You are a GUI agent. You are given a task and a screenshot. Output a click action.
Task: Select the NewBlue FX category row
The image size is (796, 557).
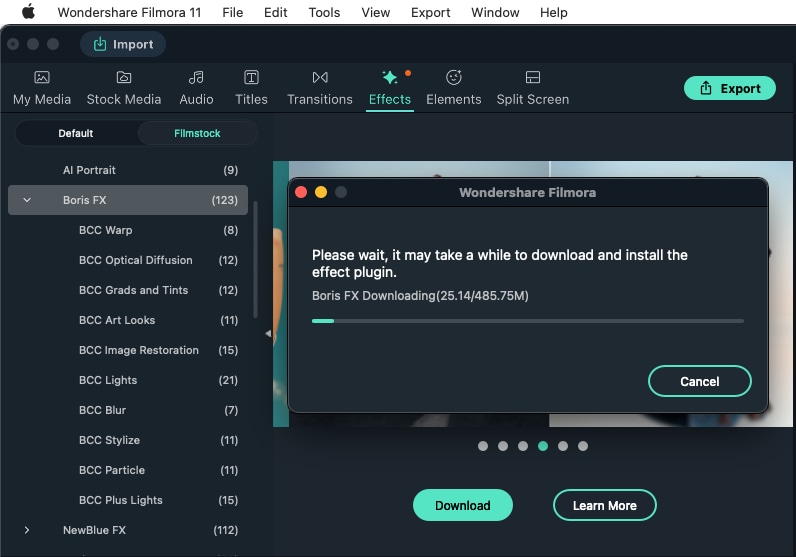tap(128, 530)
